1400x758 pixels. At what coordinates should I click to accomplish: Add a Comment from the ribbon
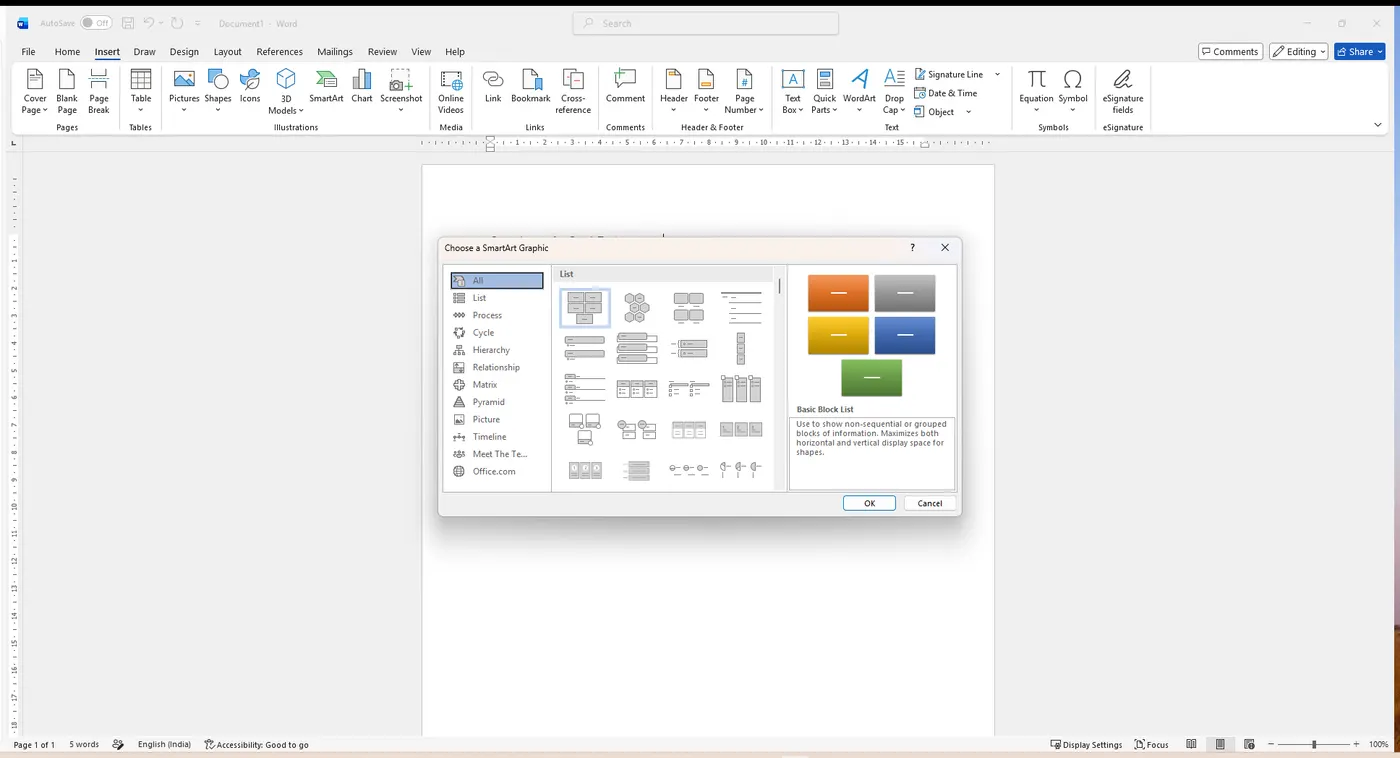(625, 86)
